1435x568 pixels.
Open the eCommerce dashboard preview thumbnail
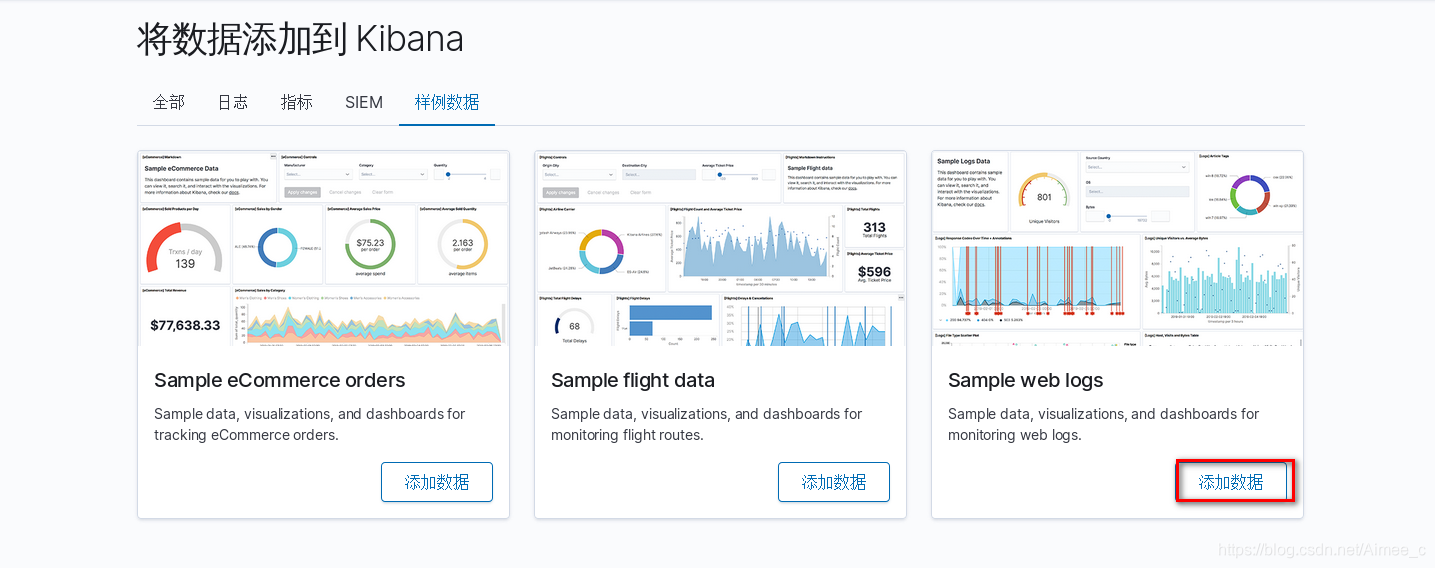(x=323, y=248)
